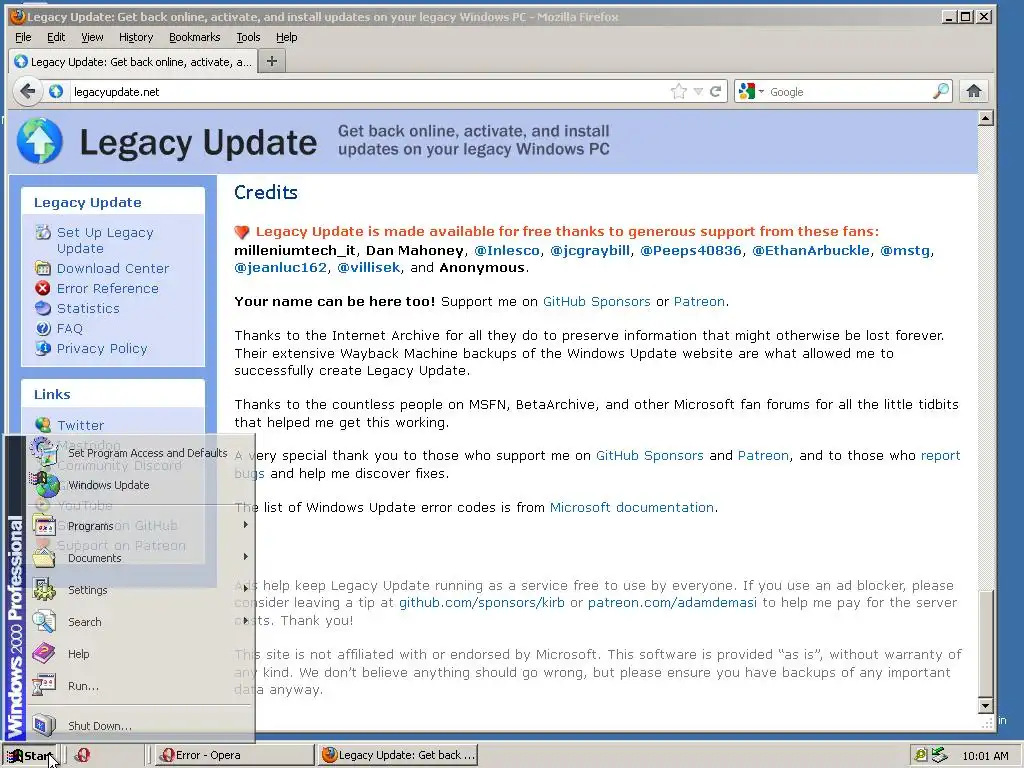The height and width of the screenshot is (768, 1024).
Task: Visit the @Inlesco supporter link
Action: coord(507,251)
